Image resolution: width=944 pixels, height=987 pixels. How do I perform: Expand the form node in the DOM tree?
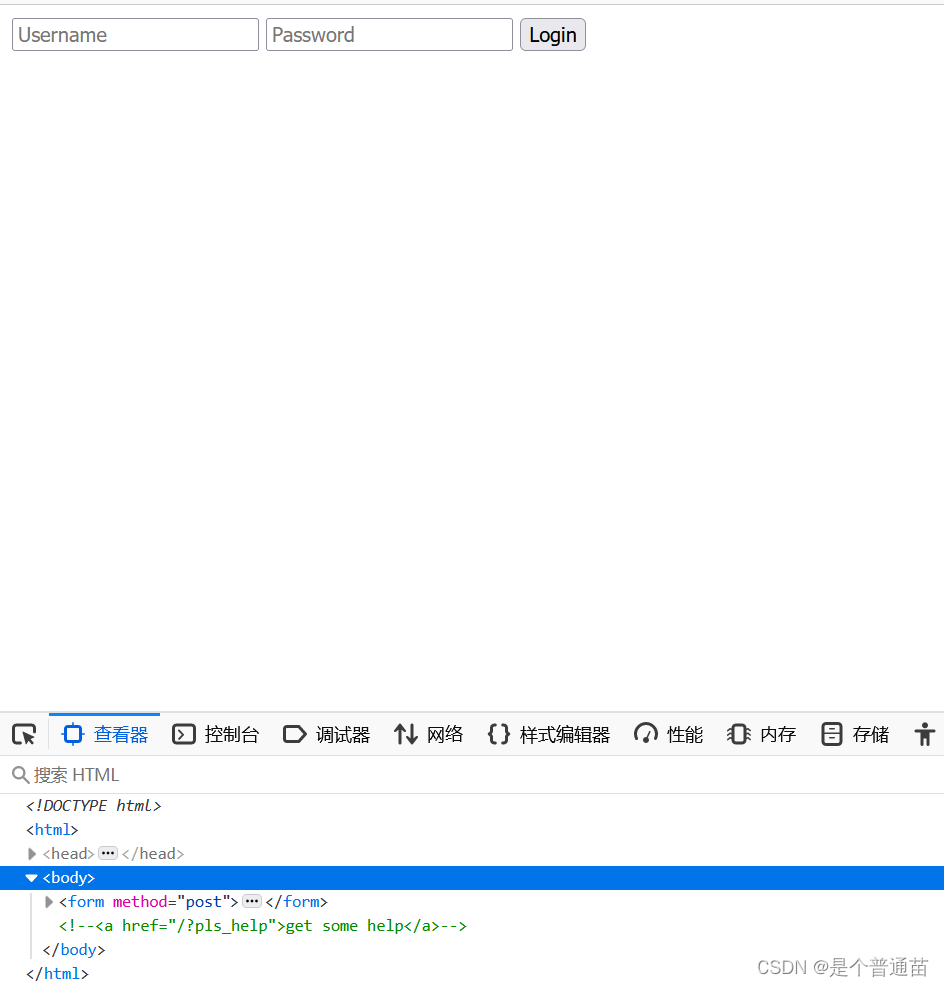click(49, 901)
